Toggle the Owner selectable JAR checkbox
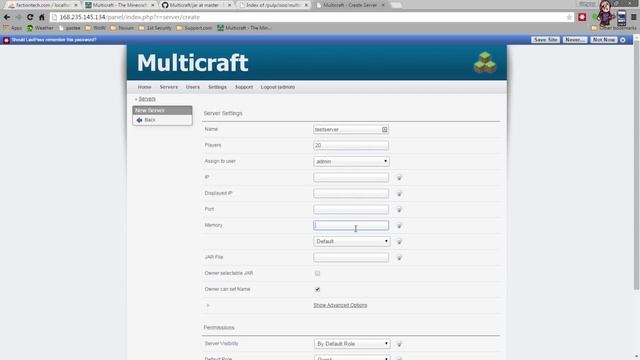The width and height of the screenshot is (640, 360). tap(318, 273)
